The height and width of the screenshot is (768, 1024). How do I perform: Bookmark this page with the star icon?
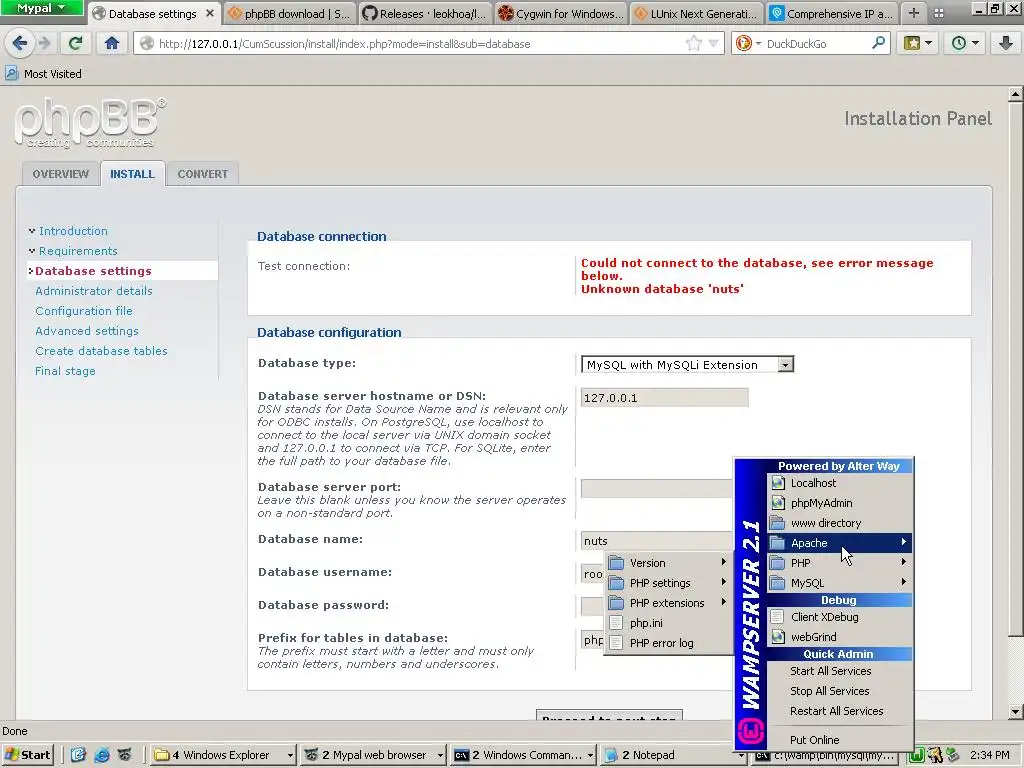694,44
